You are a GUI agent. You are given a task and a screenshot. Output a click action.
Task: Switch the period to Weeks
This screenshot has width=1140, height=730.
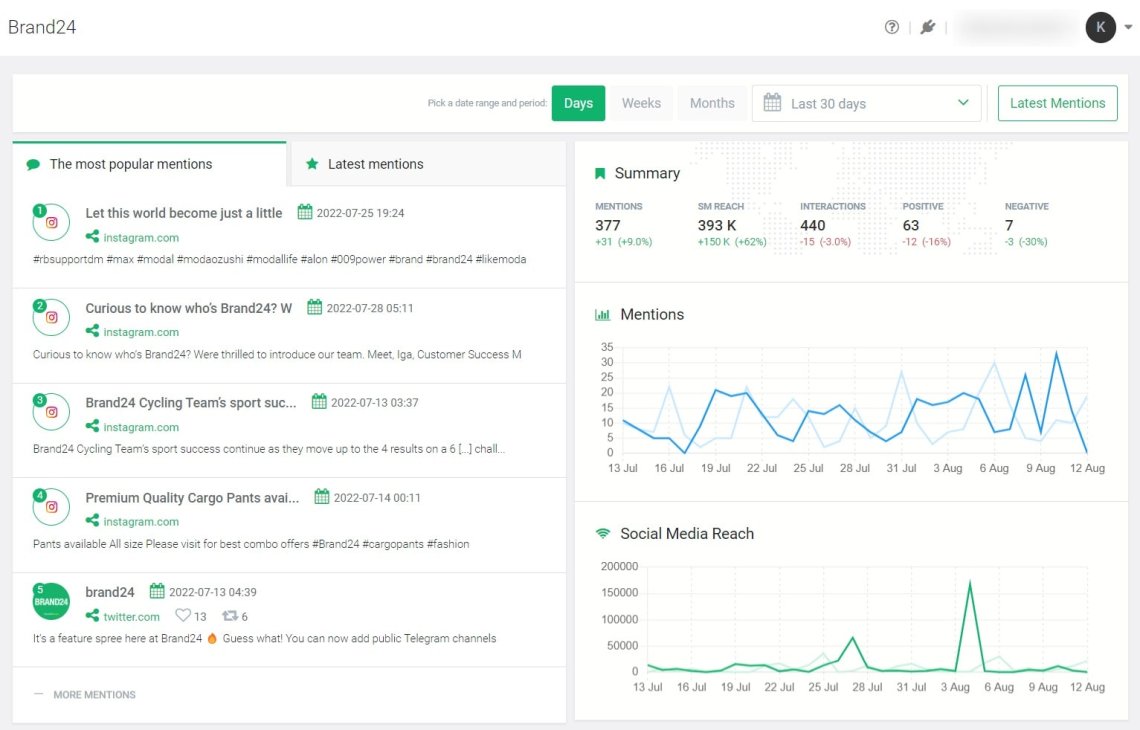click(x=641, y=103)
